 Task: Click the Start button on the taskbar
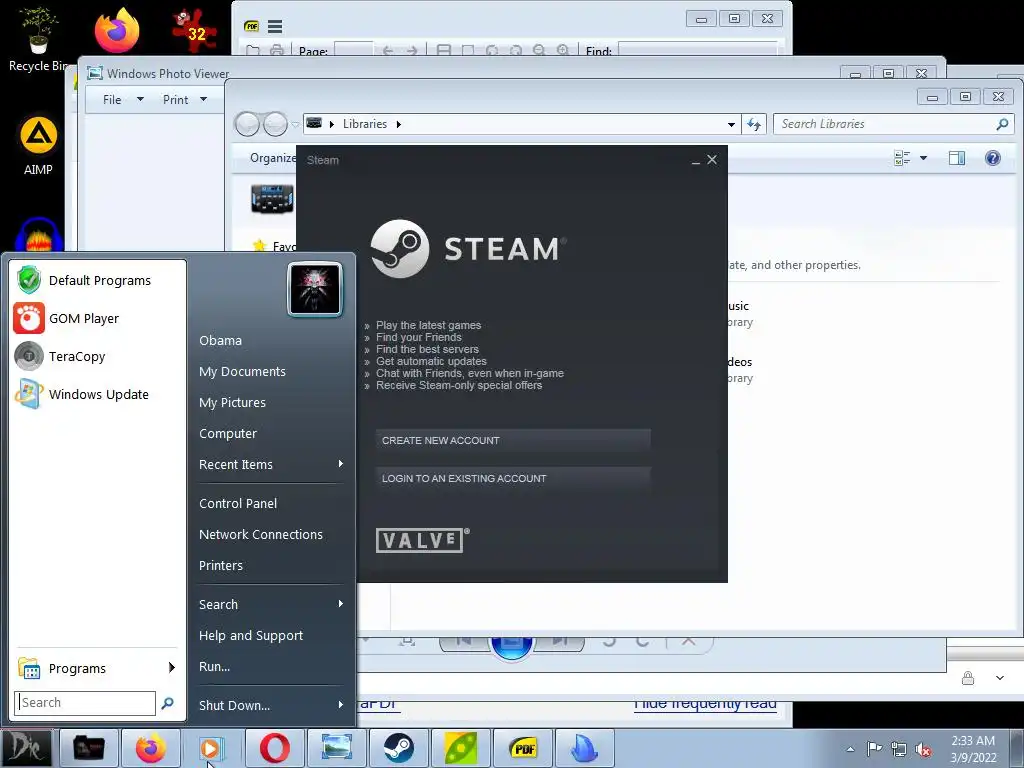coord(26,748)
